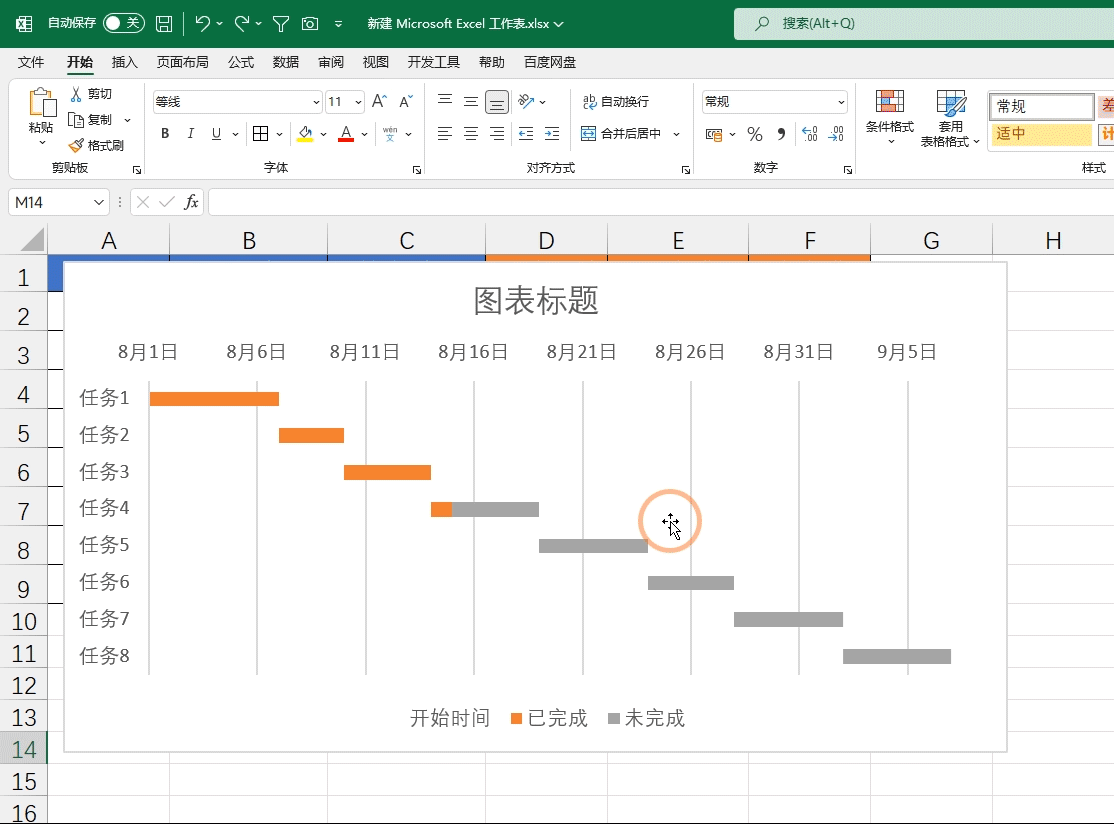The width and height of the screenshot is (1114, 824).
Task: Switch to the 开发工具 tab
Action: (433, 63)
